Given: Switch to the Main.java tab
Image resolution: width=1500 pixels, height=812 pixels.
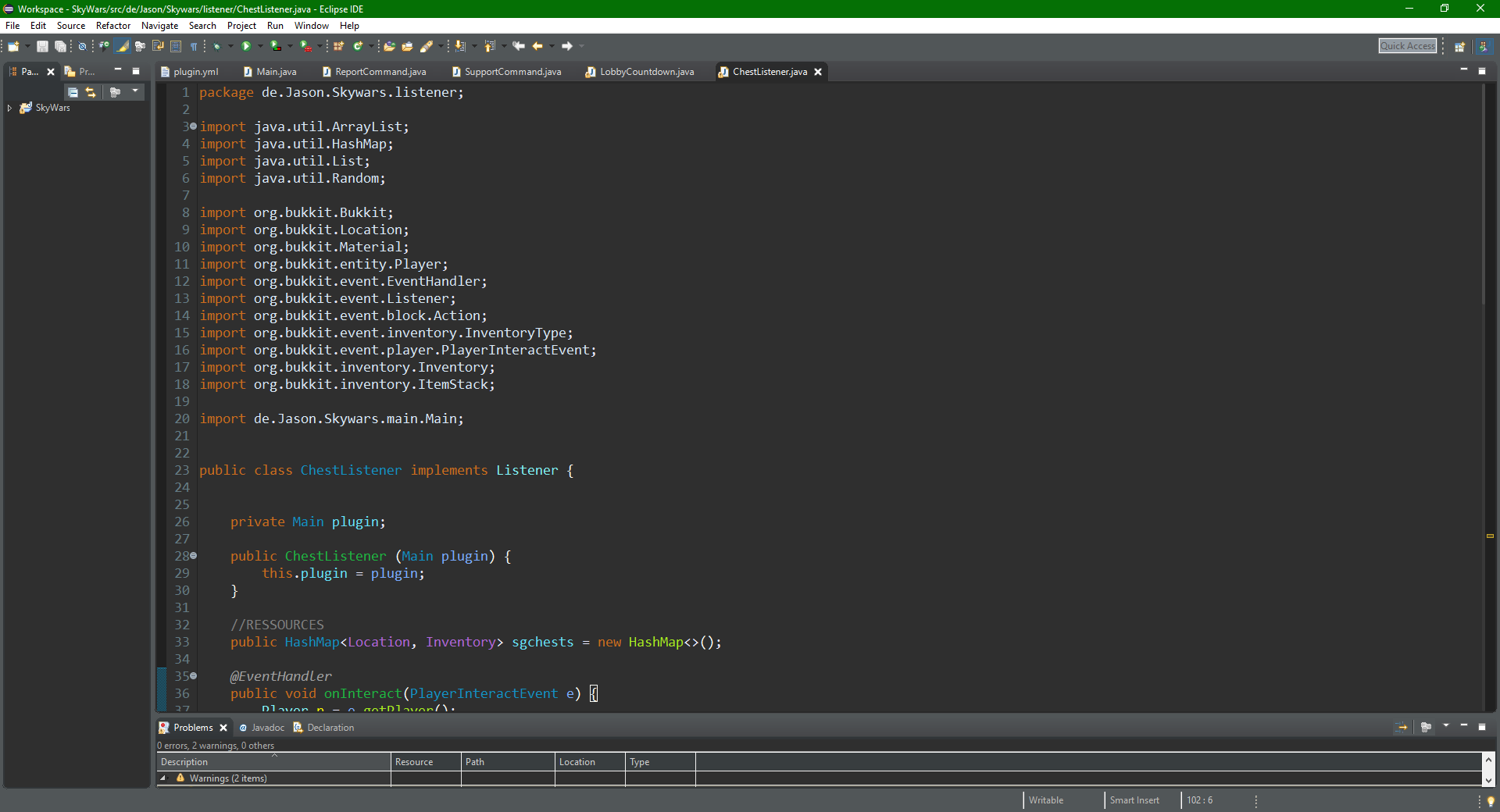Looking at the screenshot, I should [270, 72].
